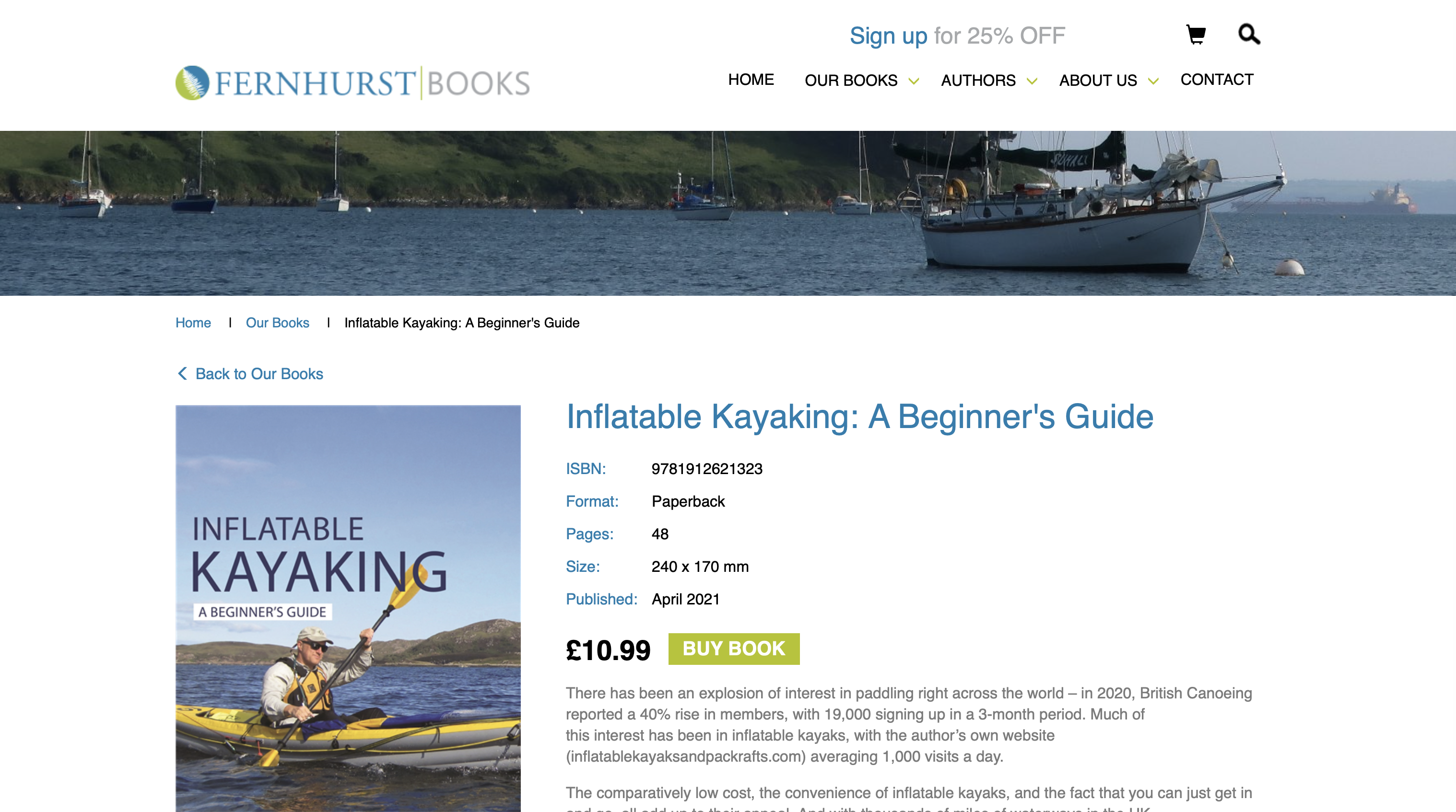Open the Authors menu item
Viewport: 1456px width, 812px height.
click(978, 80)
